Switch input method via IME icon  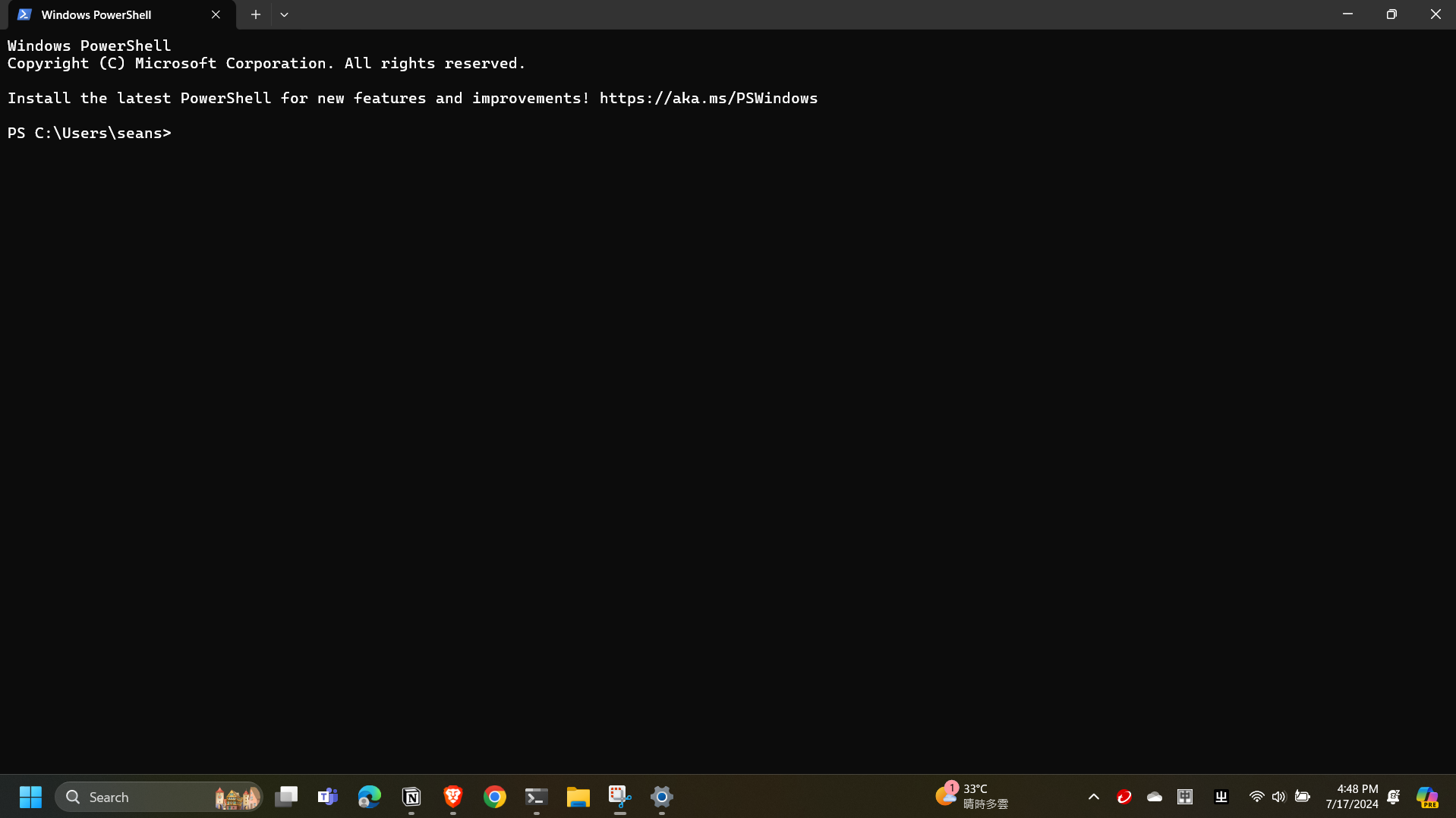pyautogui.click(x=1221, y=797)
